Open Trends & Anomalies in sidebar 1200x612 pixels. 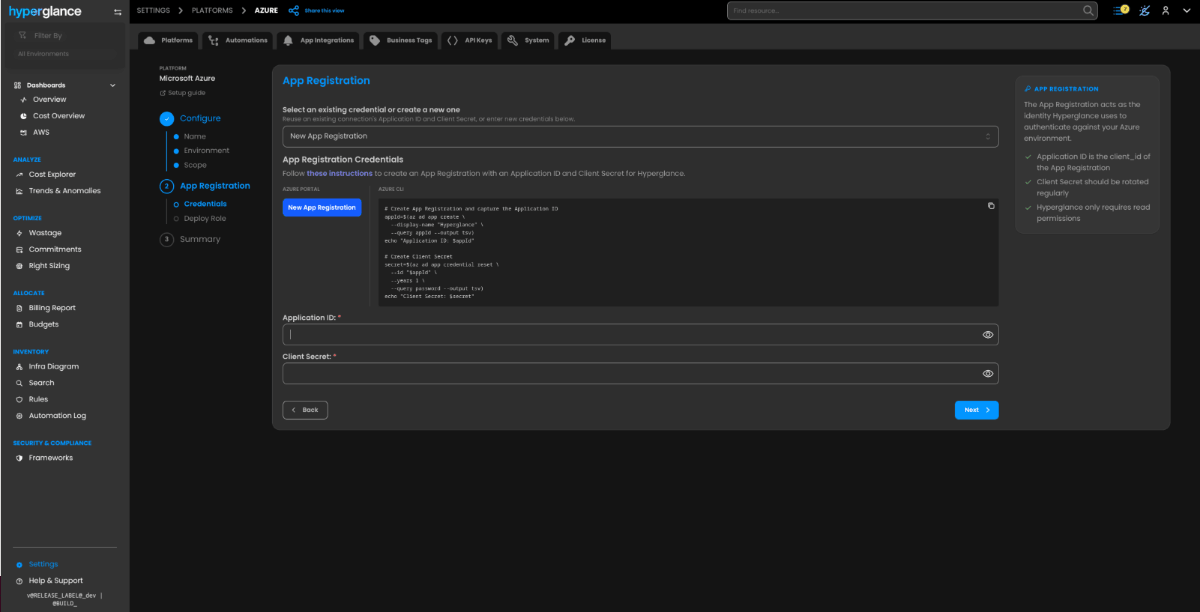[65, 190]
